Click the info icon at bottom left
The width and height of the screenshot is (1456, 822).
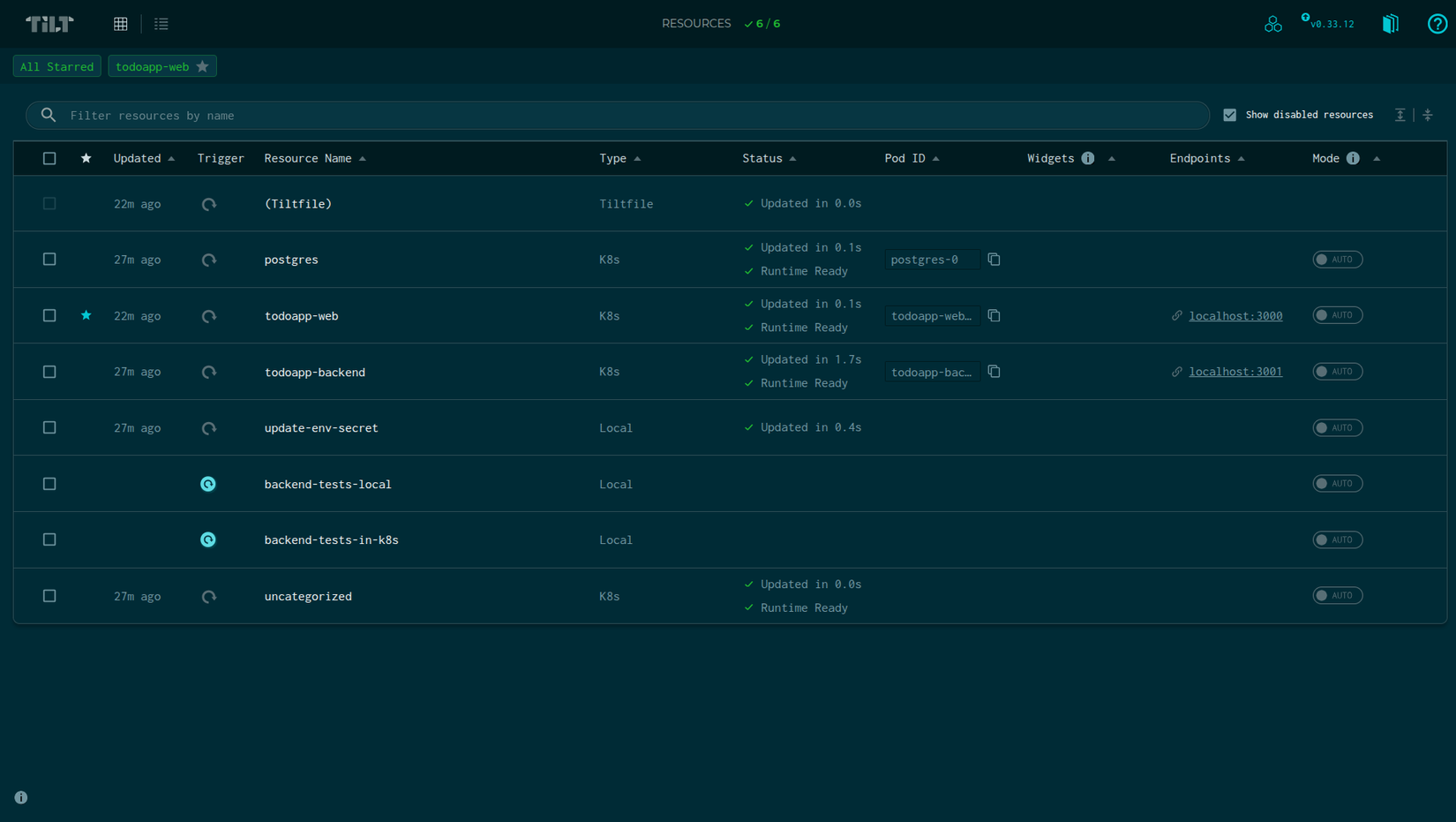(21, 797)
